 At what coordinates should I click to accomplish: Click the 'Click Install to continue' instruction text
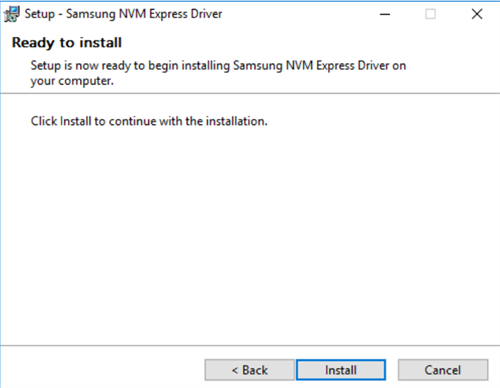[149, 121]
